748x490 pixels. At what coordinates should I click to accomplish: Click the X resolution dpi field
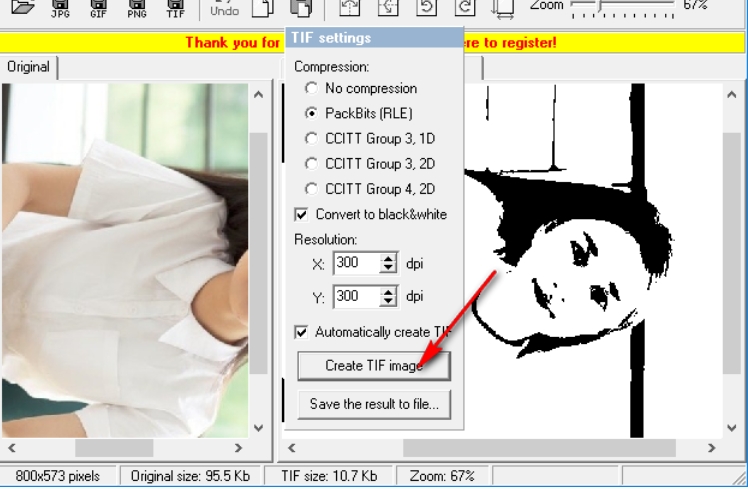tap(356, 263)
